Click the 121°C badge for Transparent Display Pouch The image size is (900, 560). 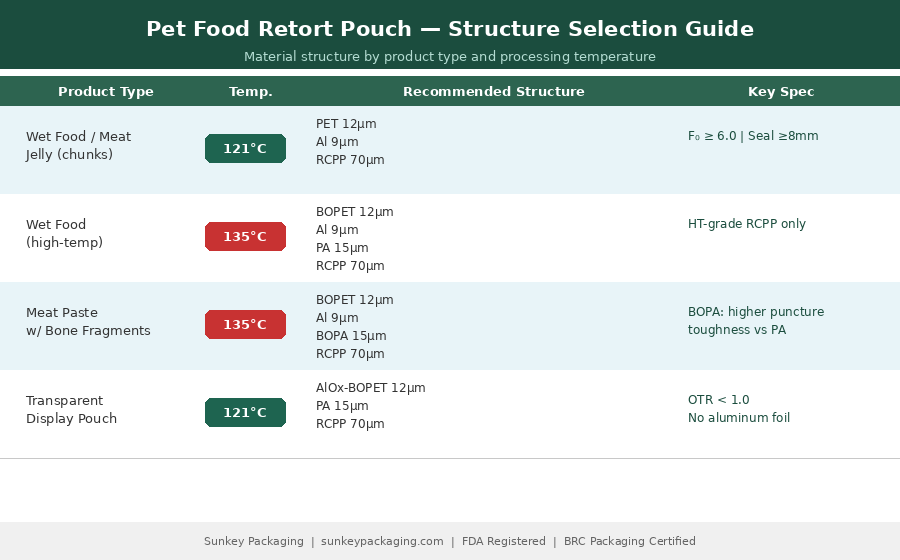(x=245, y=413)
